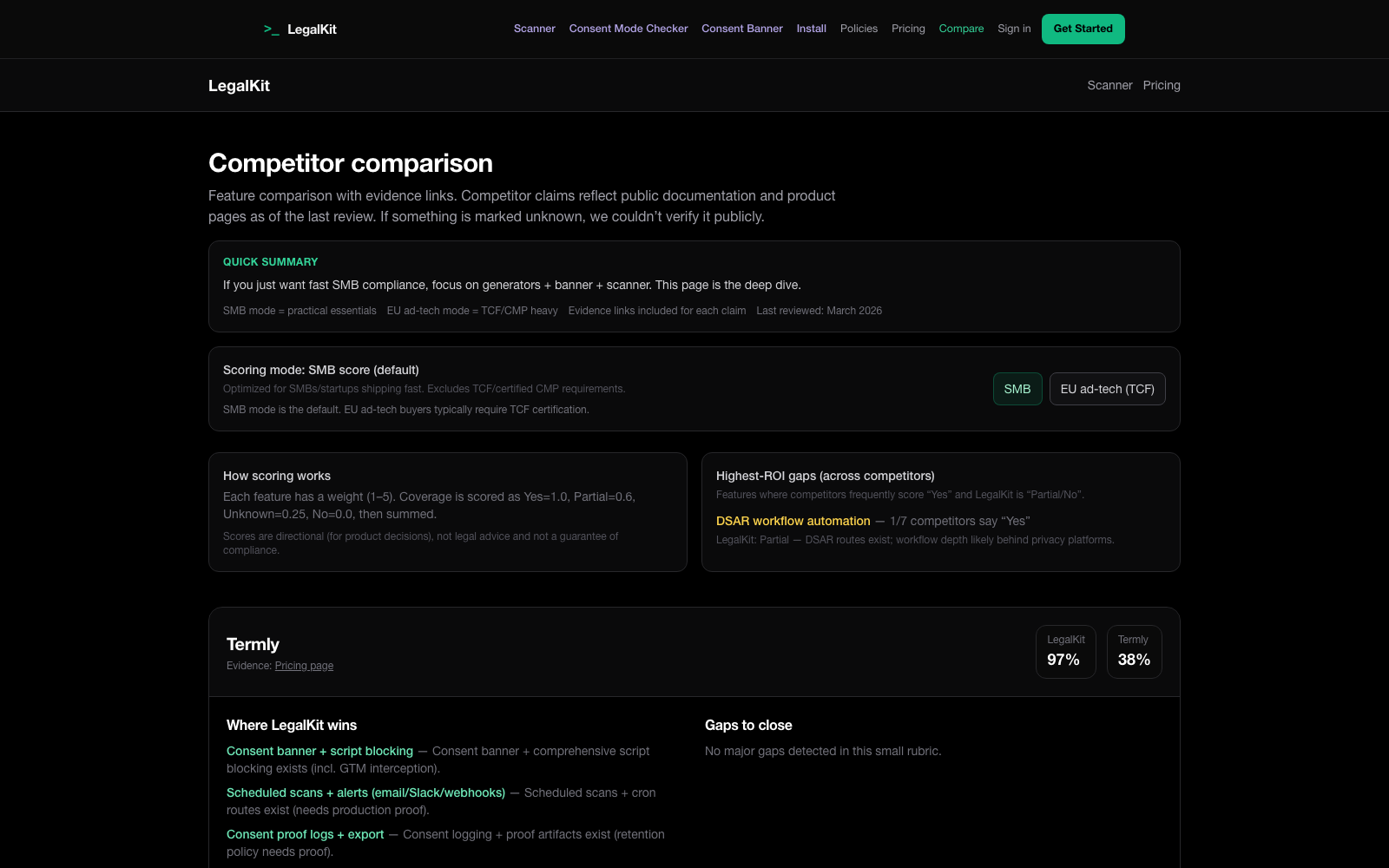Open Scanner from the secondary header
Image resolution: width=1389 pixels, height=868 pixels.
(x=1109, y=85)
